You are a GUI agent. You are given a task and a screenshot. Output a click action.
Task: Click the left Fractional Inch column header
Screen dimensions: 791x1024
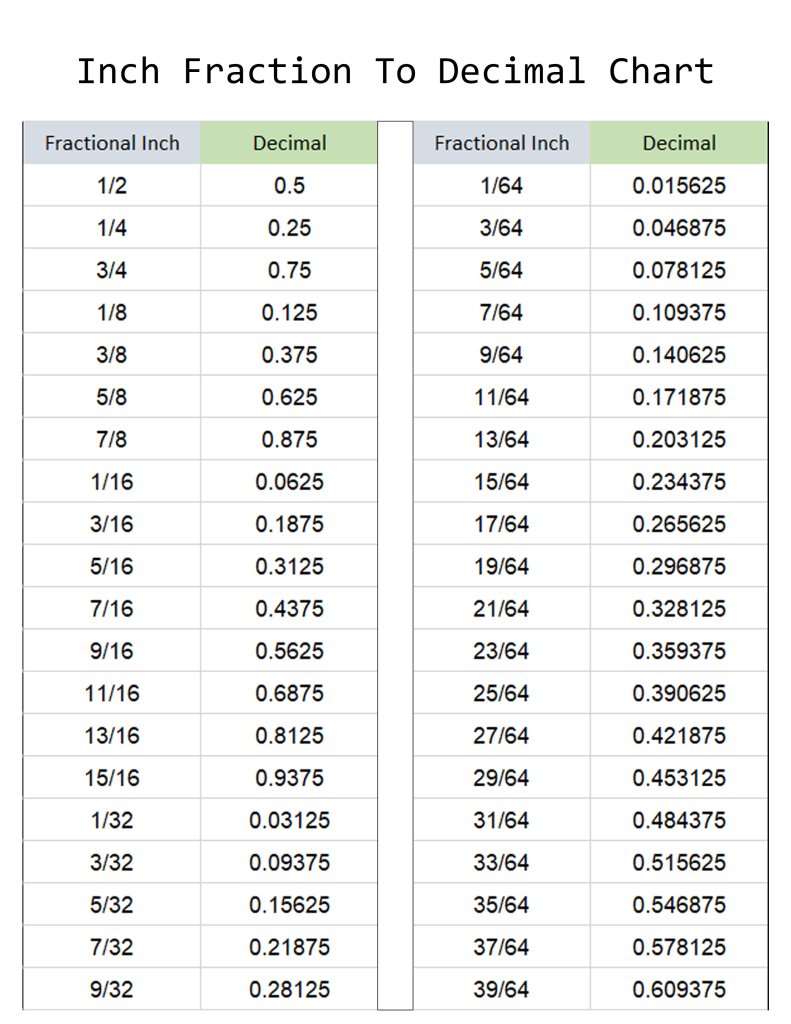click(112, 142)
